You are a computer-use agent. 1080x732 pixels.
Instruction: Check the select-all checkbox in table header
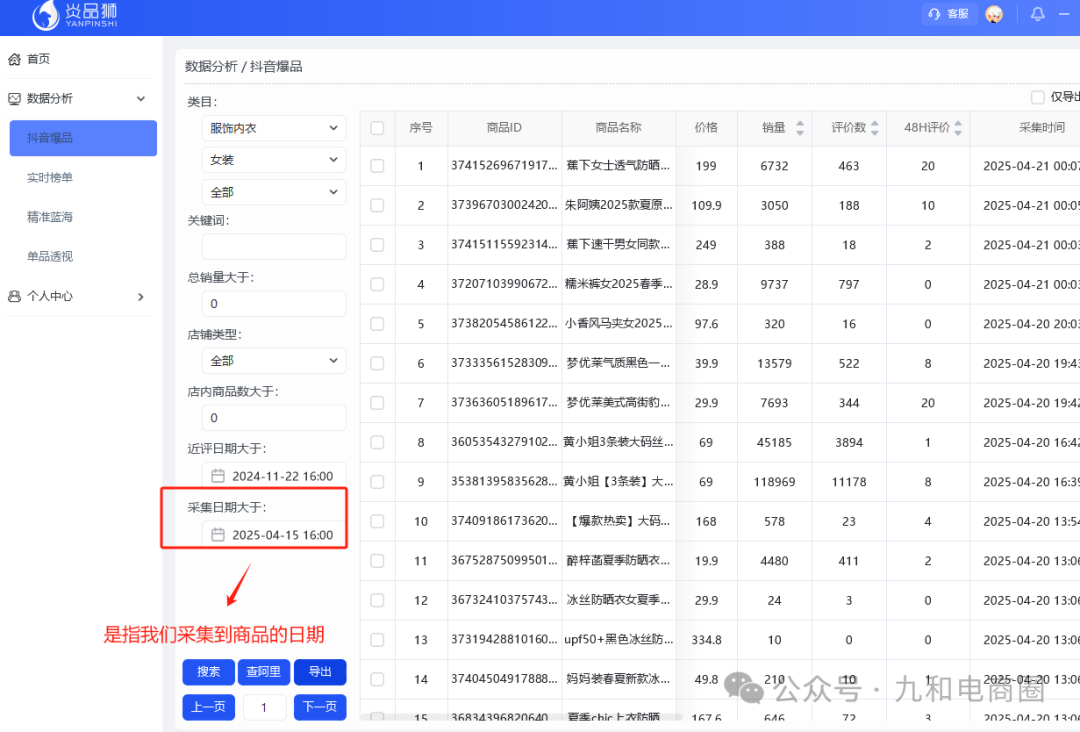tap(377, 128)
